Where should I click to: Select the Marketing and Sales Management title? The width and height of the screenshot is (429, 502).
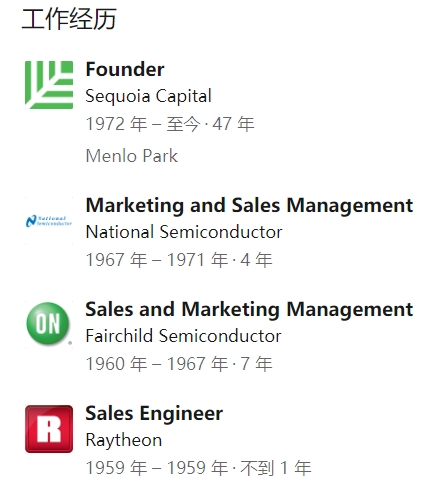(249, 205)
